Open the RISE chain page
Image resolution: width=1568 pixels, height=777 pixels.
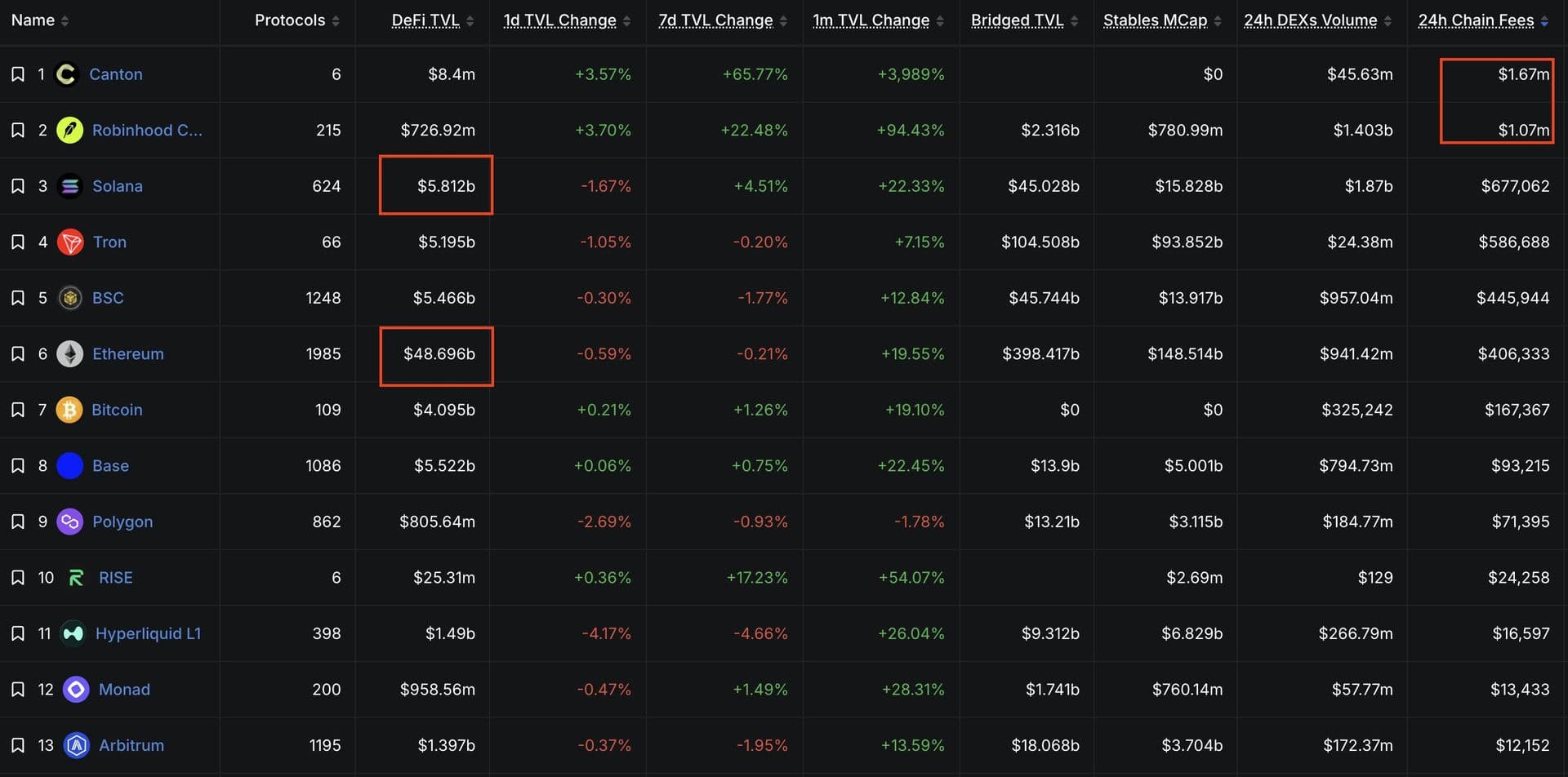pyautogui.click(x=115, y=577)
